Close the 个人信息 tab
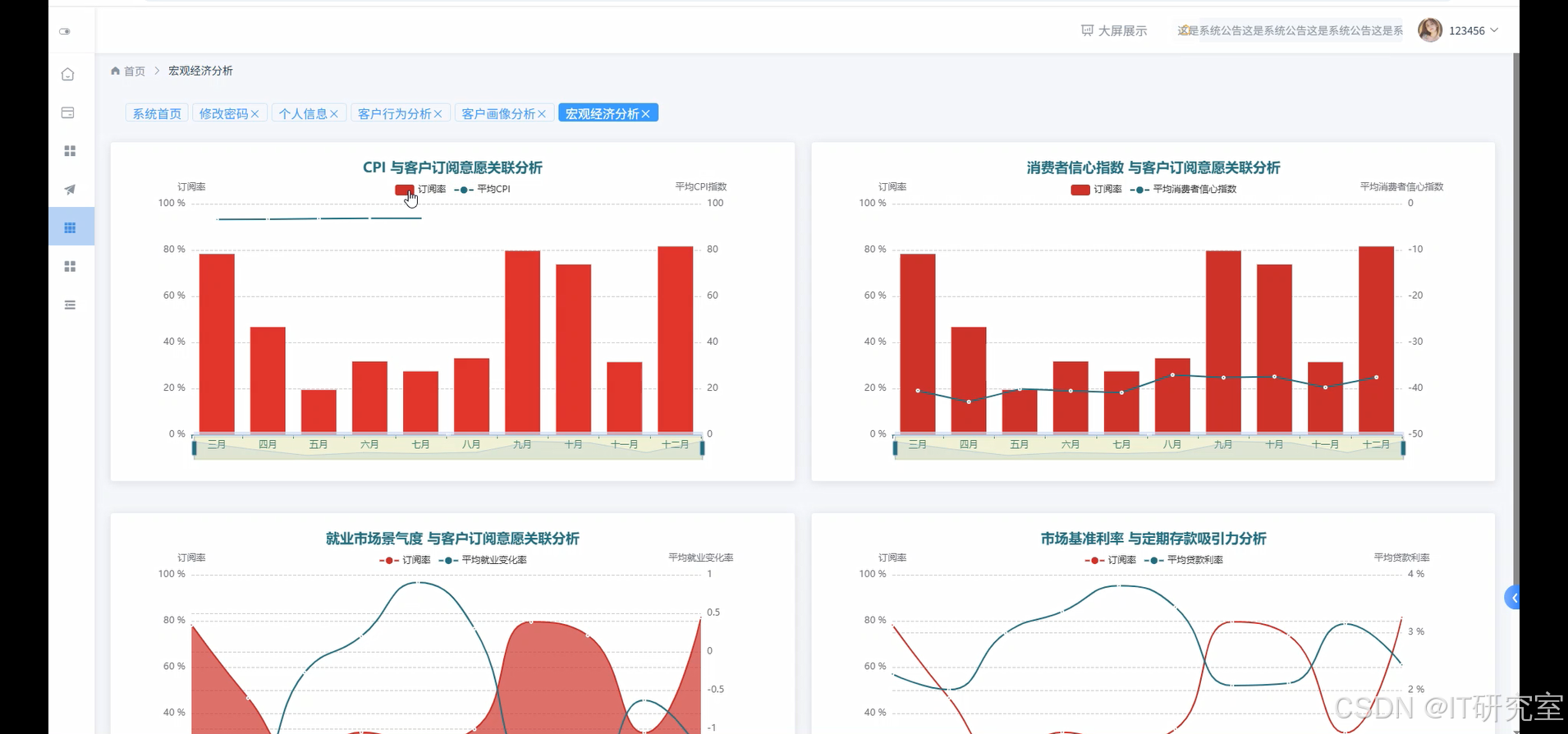Viewport: 1568px width, 734px height. 334,114
